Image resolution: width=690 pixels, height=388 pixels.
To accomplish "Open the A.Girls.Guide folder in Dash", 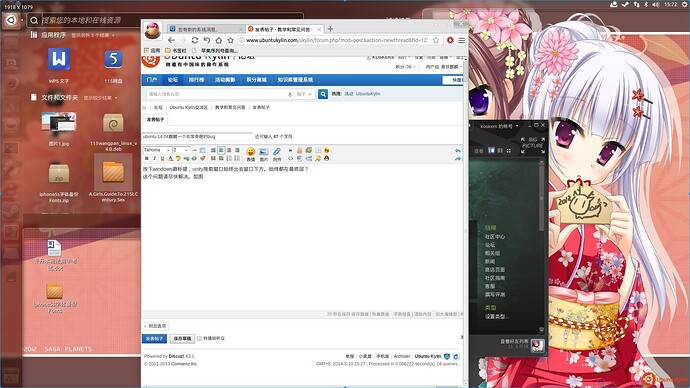I will coord(113,178).
